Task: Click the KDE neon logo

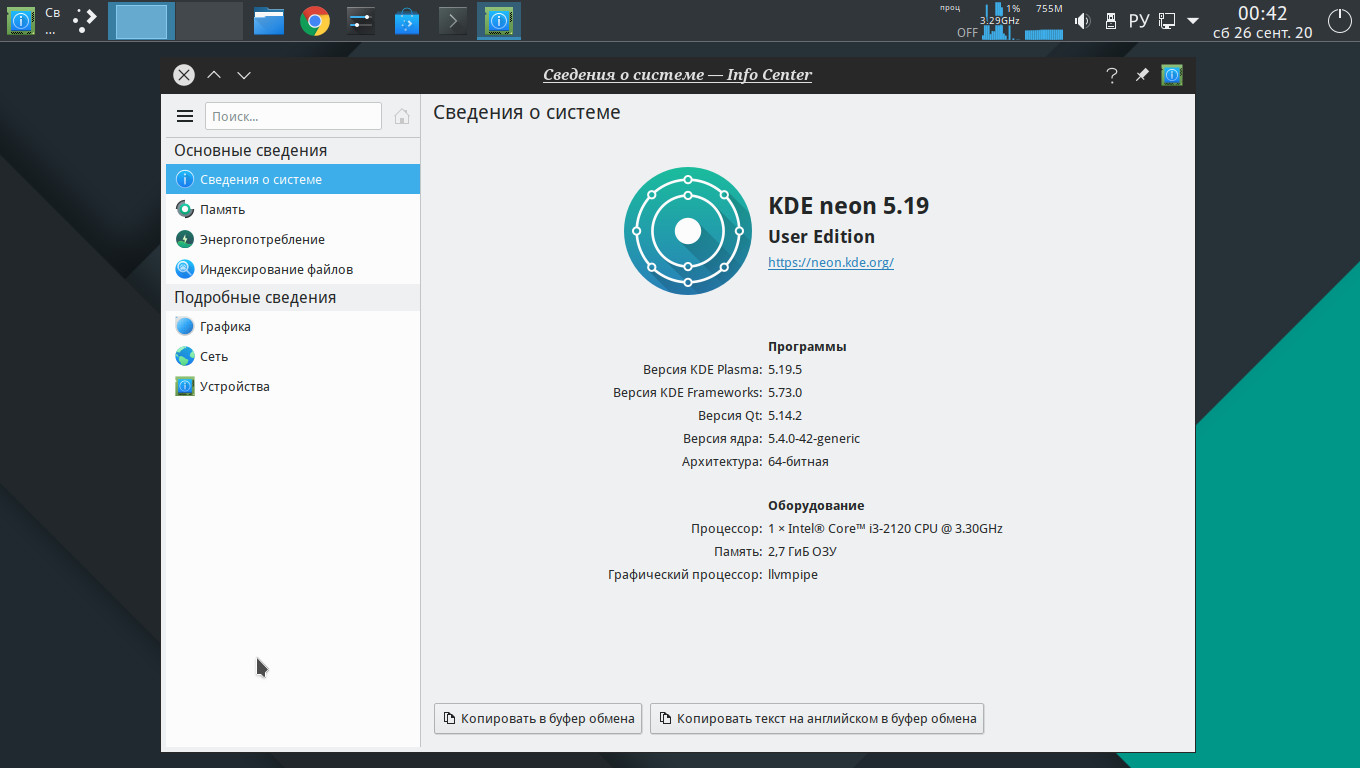Action: coord(687,231)
